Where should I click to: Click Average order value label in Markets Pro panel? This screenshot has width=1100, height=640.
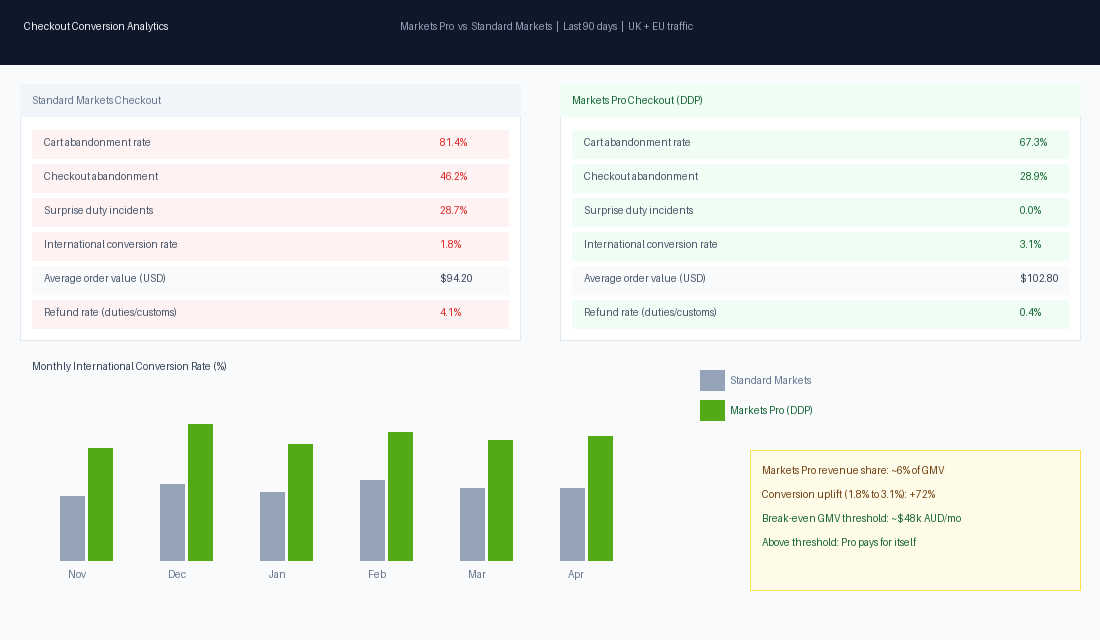645,279
